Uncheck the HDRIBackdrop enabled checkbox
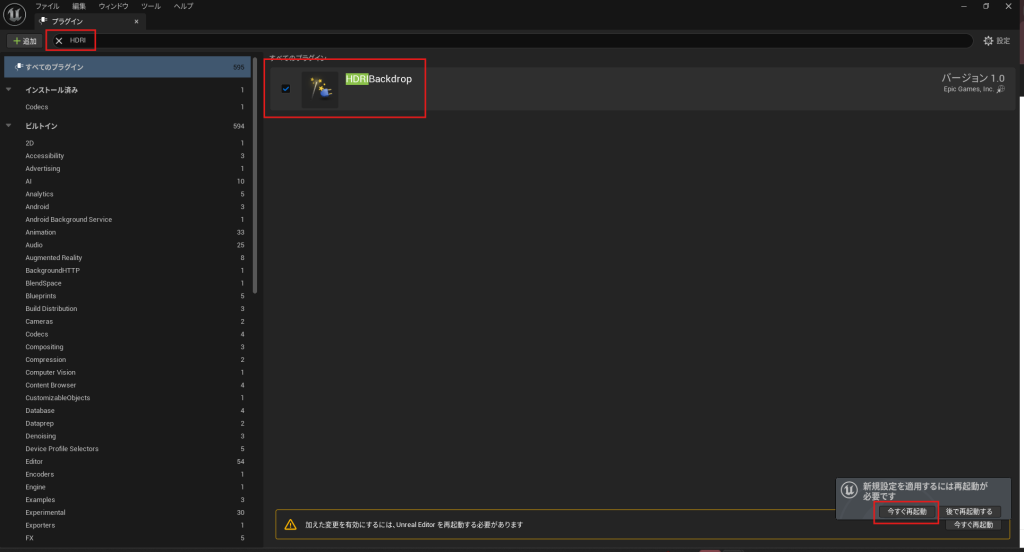The height and width of the screenshot is (552, 1024). [286, 89]
